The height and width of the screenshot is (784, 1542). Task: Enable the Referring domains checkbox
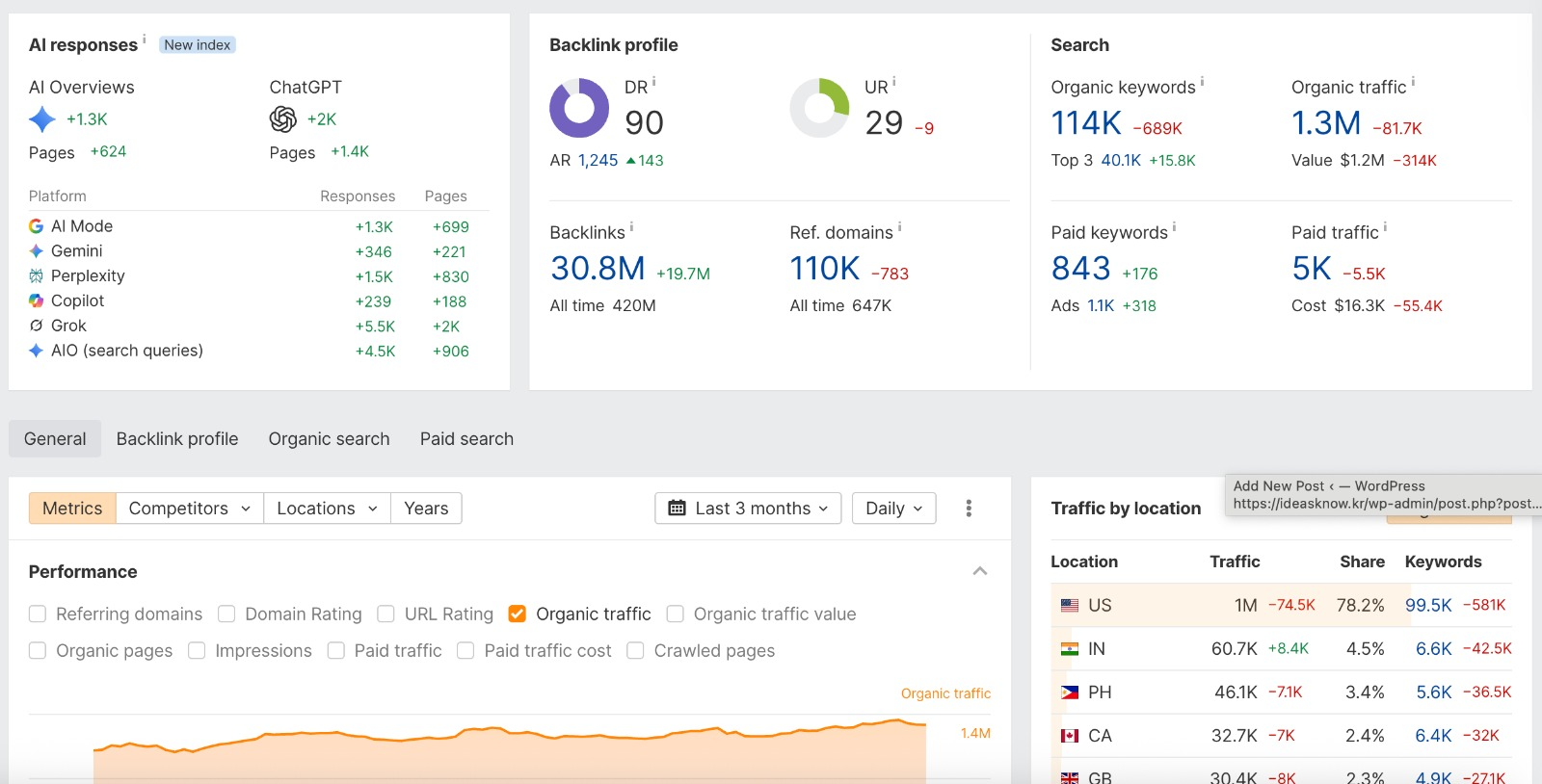pyautogui.click(x=38, y=614)
